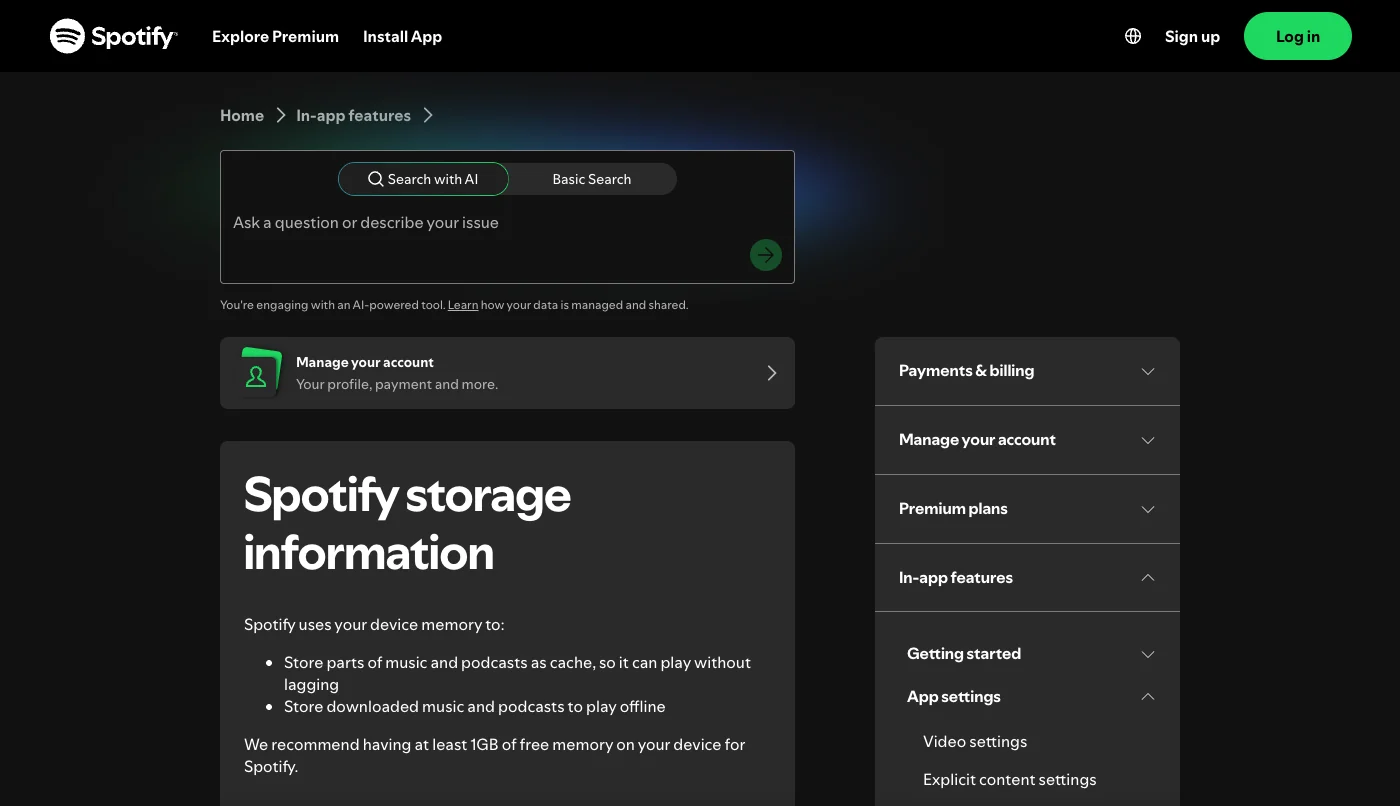The height and width of the screenshot is (806, 1400).
Task: Switch to Basic Search tab
Action: [592, 179]
